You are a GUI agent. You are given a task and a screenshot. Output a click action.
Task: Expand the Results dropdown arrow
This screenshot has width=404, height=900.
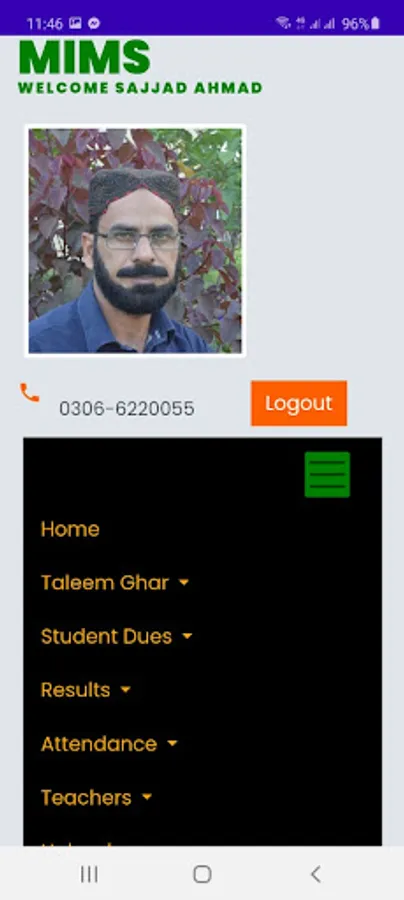coord(126,689)
